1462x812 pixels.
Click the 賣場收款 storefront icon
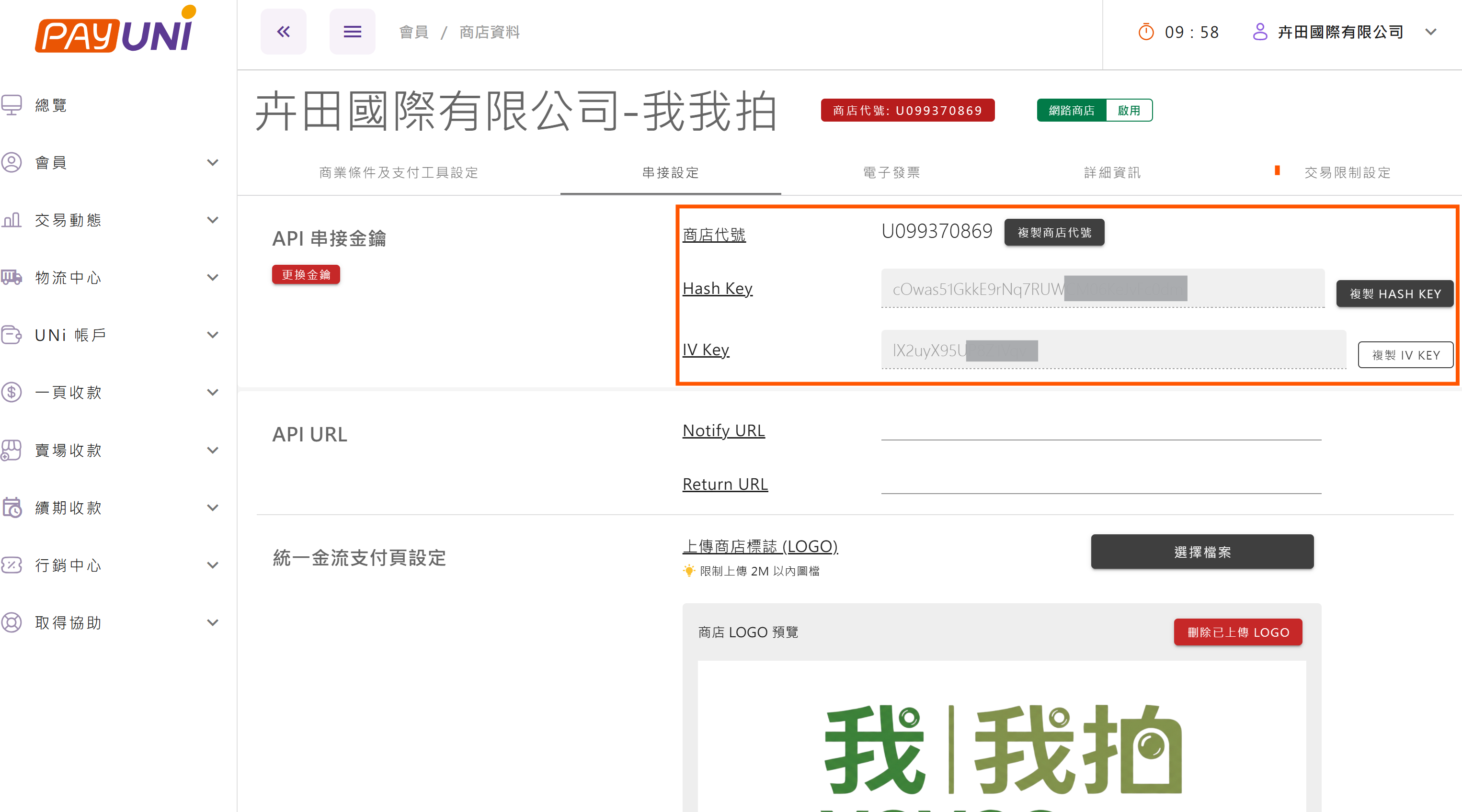11,450
